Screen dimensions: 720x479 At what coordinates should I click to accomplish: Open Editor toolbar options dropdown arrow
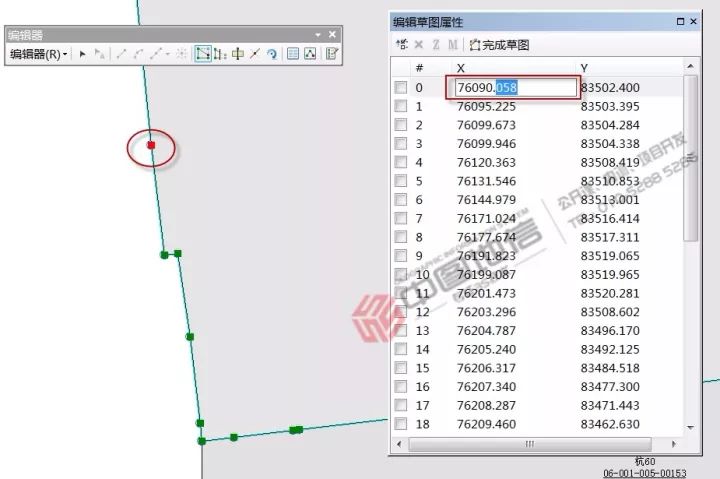(318, 35)
